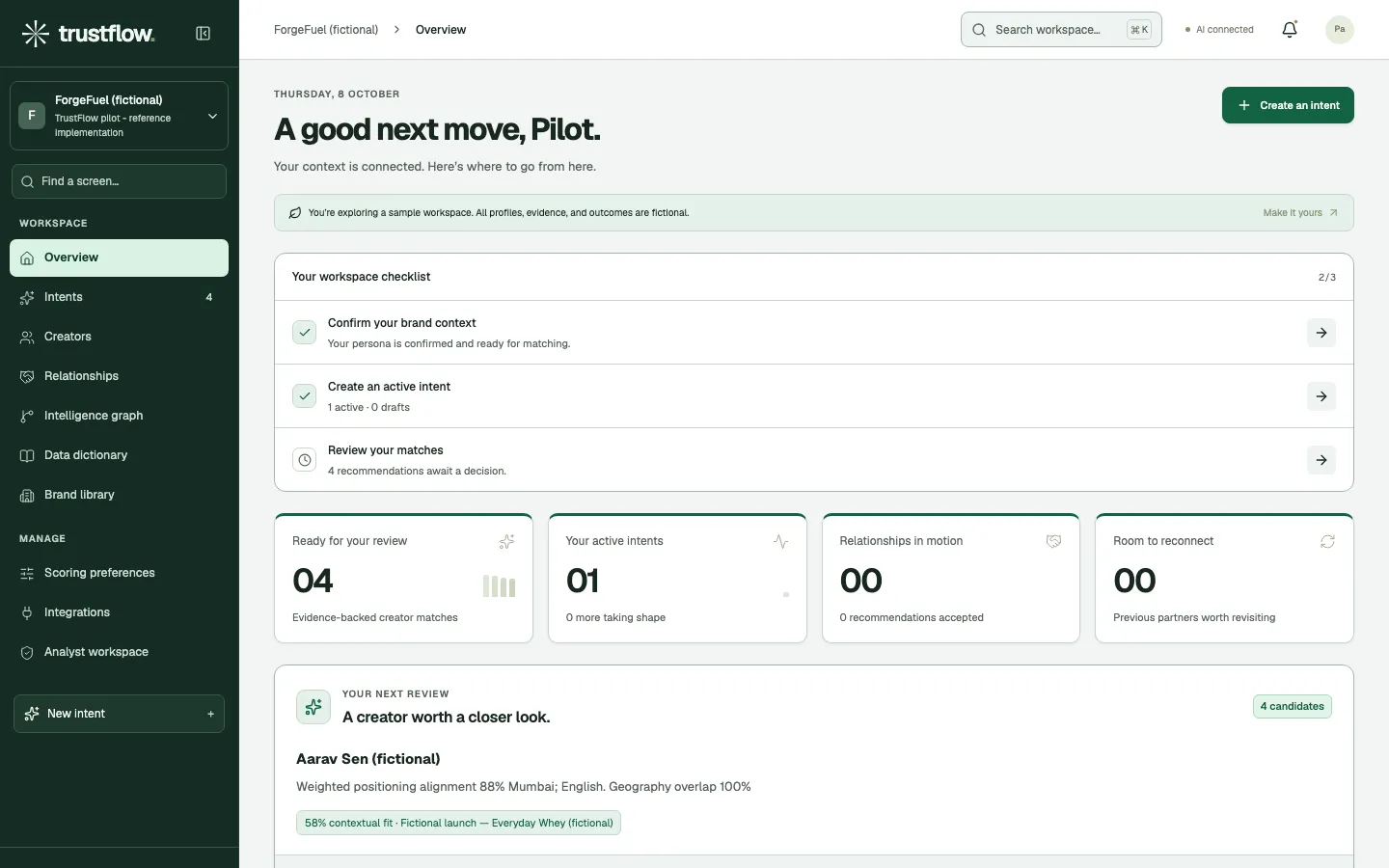Image resolution: width=1389 pixels, height=868 pixels.
Task: Click the clock icon for Review your matches
Action: click(304, 460)
